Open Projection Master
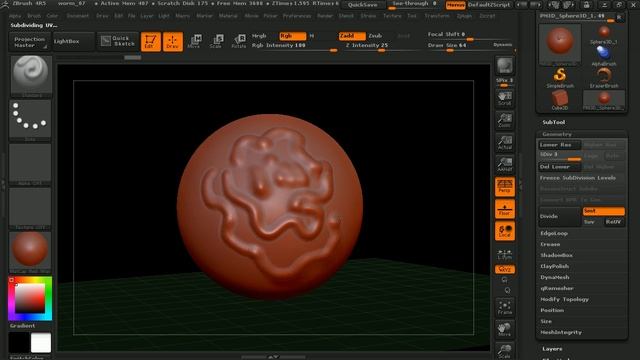This screenshot has height=360, width=640. [29, 42]
